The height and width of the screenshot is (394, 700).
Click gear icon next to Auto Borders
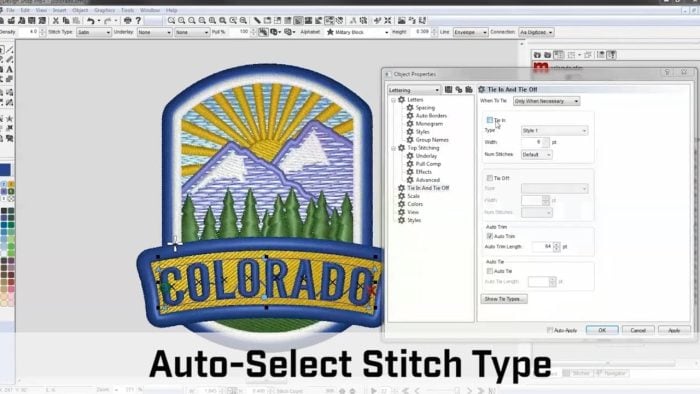[409, 116]
